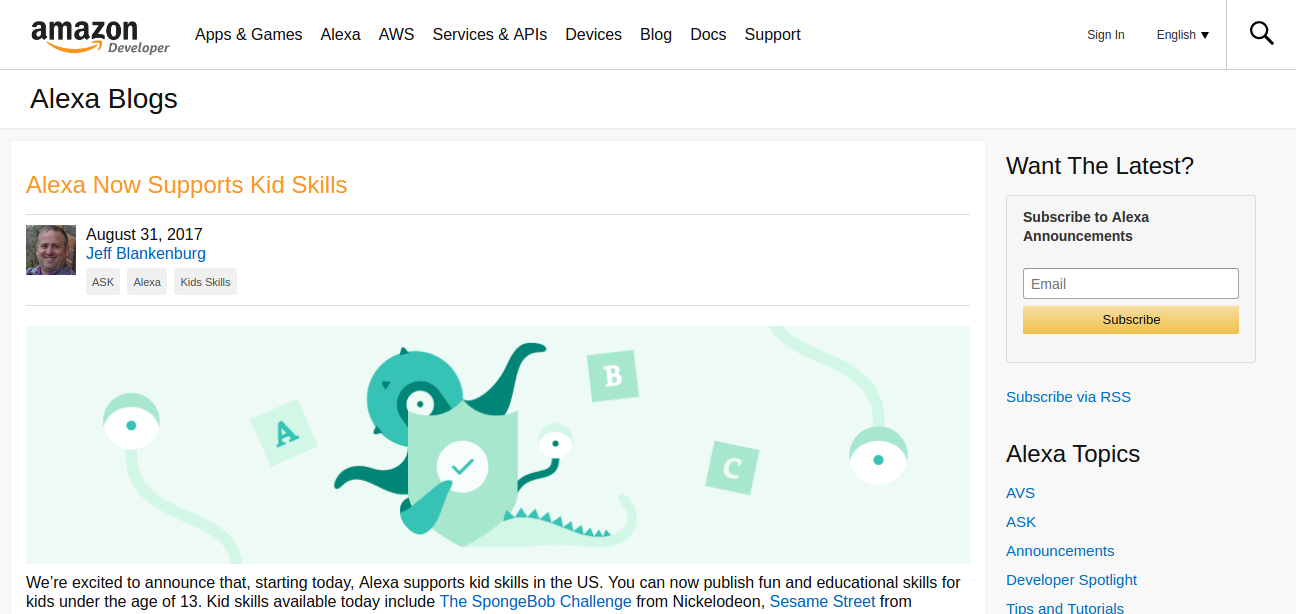The width and height of the screenshot is (1296, 614).
Task: Click the Amazon Developer logo
Action: click(100, 36)
